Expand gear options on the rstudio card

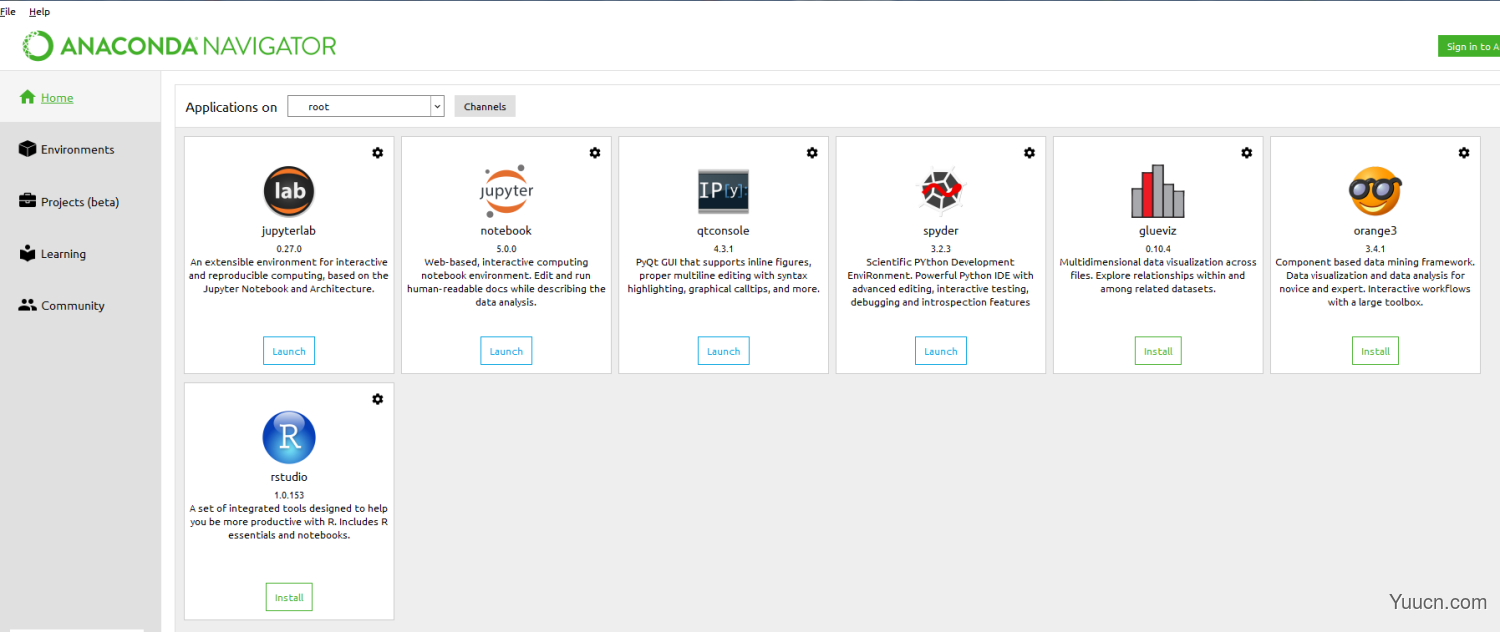pos(377,399)
